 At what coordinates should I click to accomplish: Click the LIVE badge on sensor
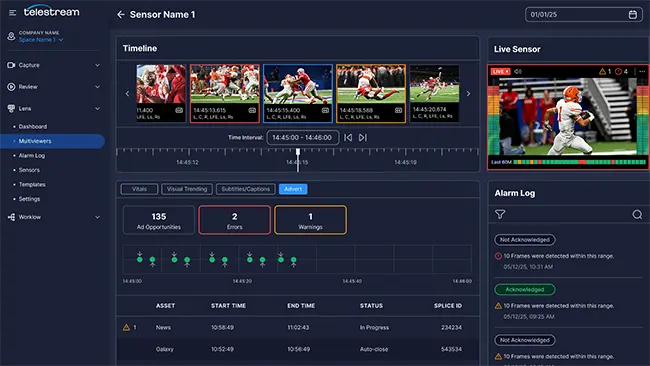click(500, 71)
